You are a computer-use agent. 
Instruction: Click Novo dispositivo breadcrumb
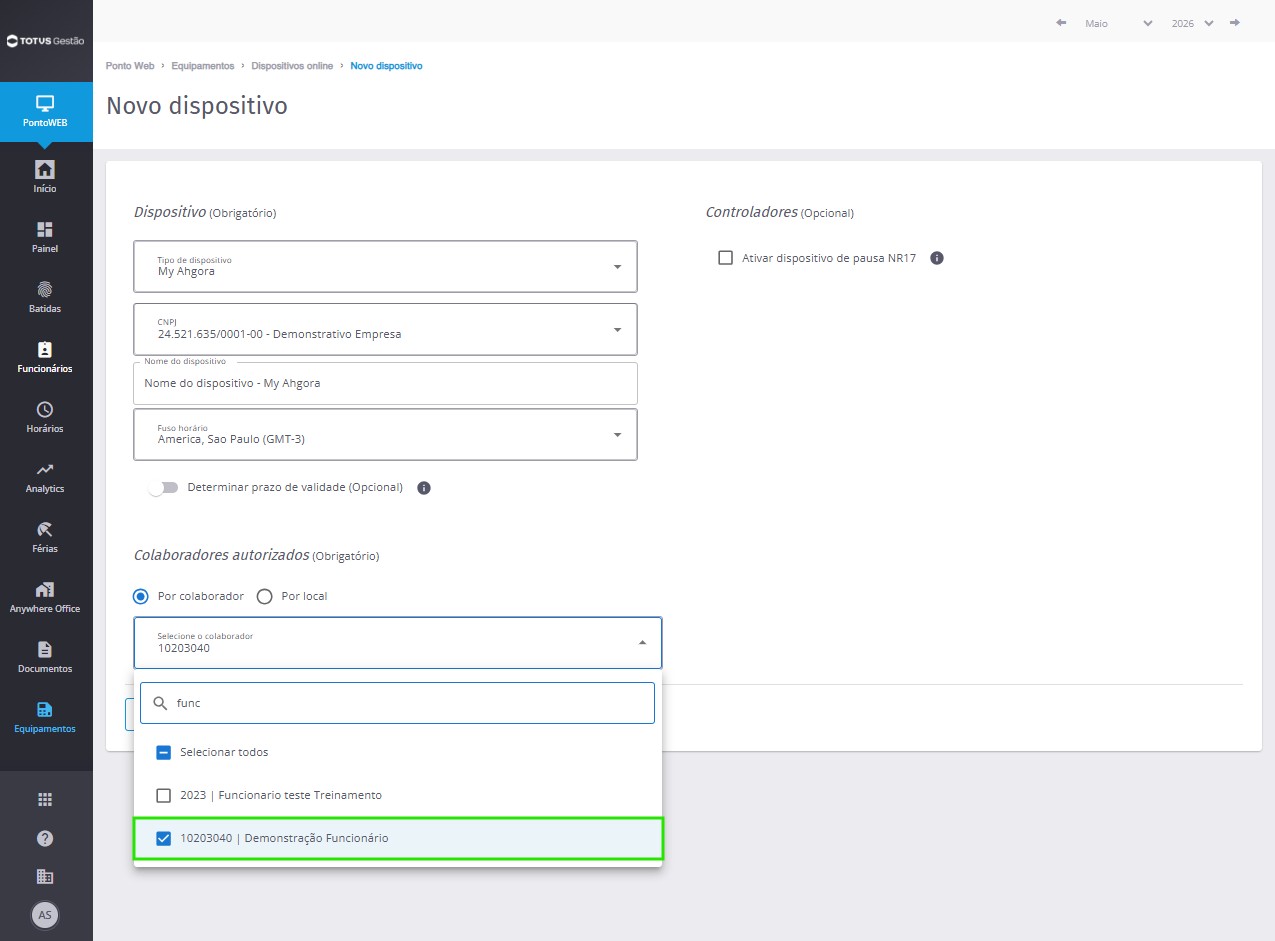(x=386, y=66)
